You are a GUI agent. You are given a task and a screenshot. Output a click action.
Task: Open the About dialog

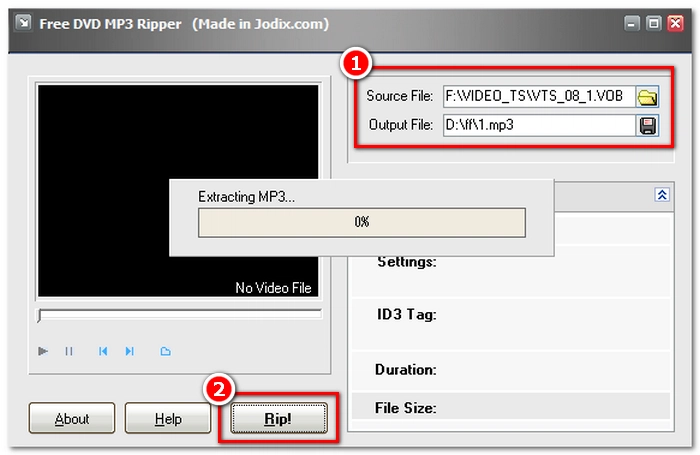point(72,418)
